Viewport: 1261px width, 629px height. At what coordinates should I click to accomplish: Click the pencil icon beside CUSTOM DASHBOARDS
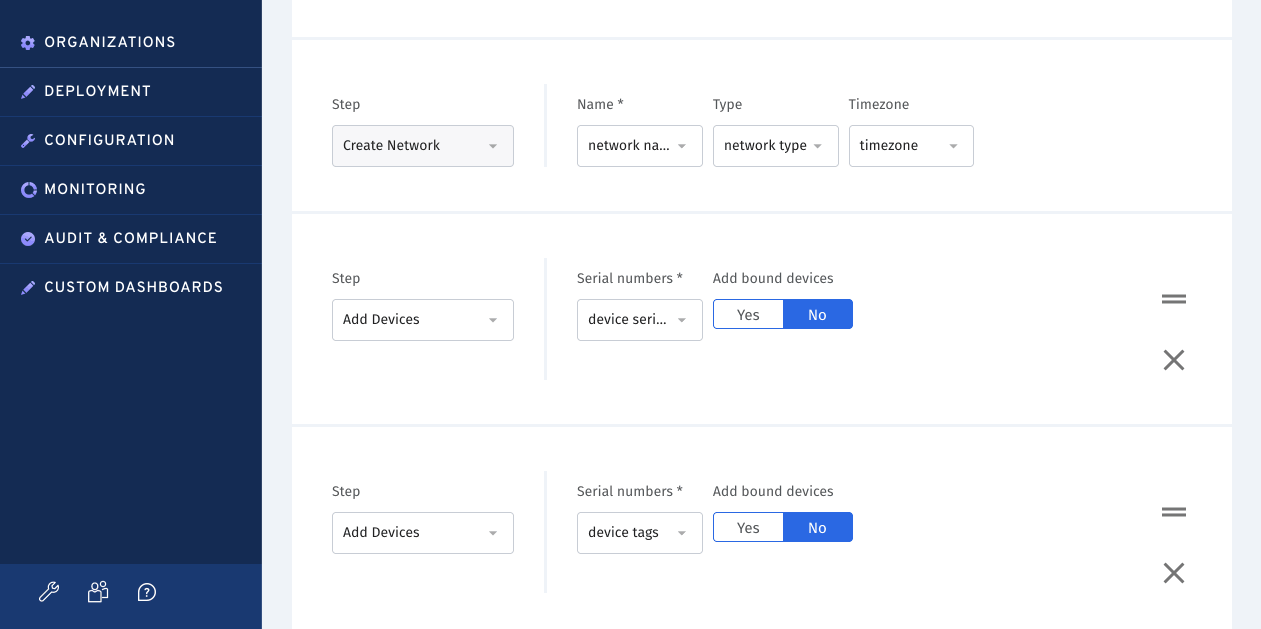point(28,287)
